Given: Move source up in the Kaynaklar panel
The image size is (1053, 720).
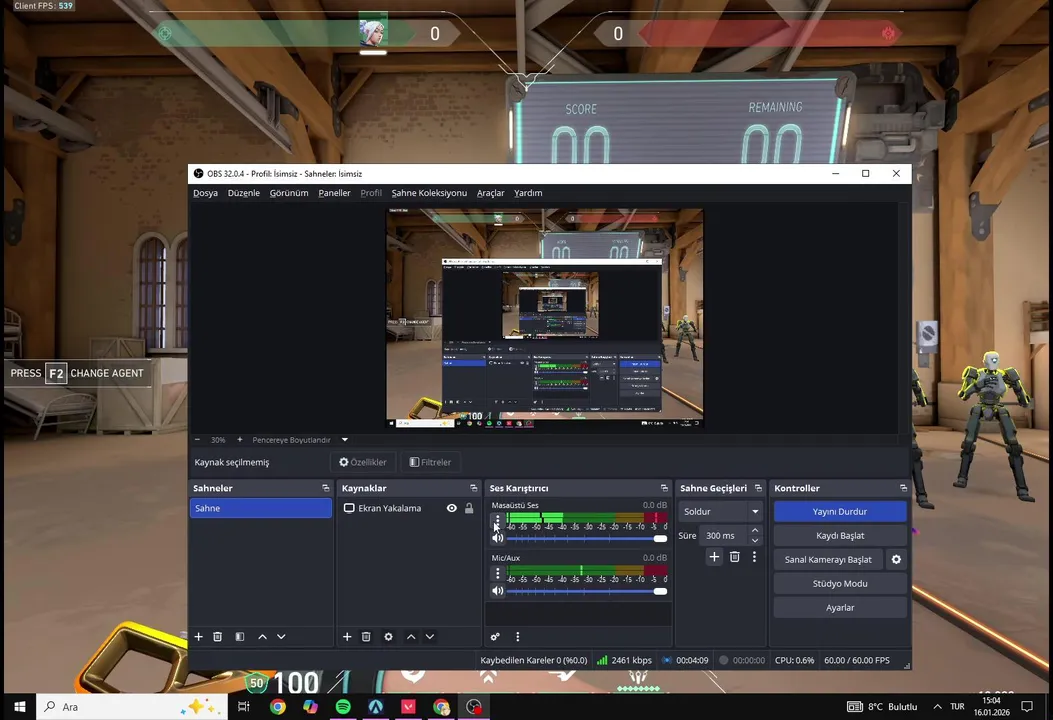Looking at the screenshot, I should coord(411,637).
